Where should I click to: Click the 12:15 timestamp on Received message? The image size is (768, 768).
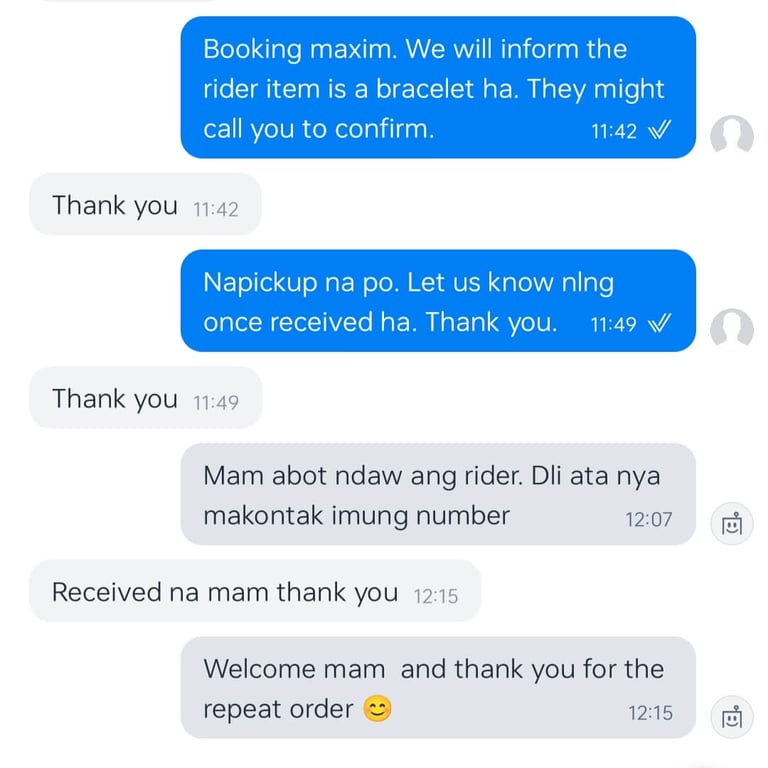pos(435,597)
